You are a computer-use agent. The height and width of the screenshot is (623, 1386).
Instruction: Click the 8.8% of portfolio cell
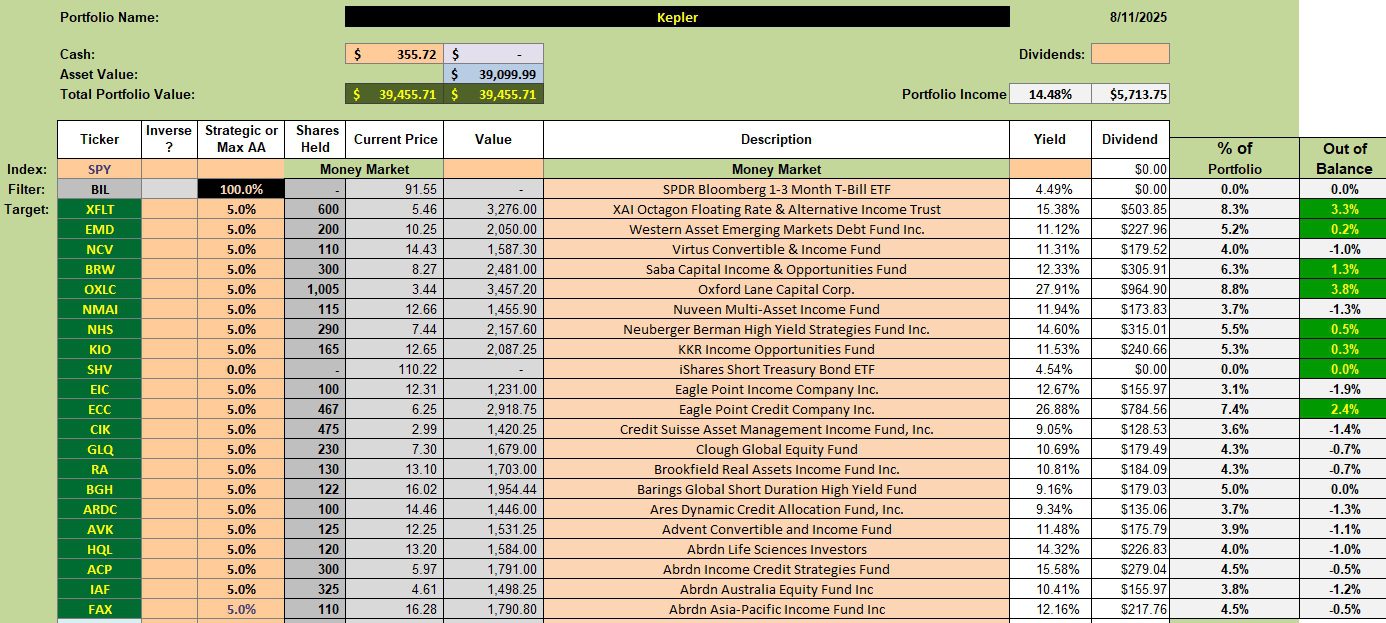pos(1234,289)
